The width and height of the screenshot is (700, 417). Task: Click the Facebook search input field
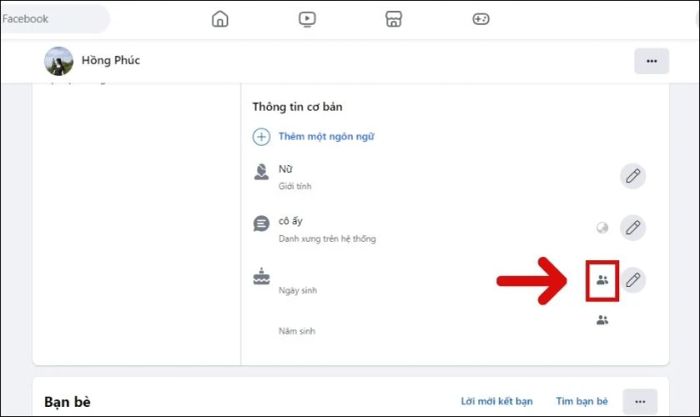pyautogui.click(x=55, y=19)
